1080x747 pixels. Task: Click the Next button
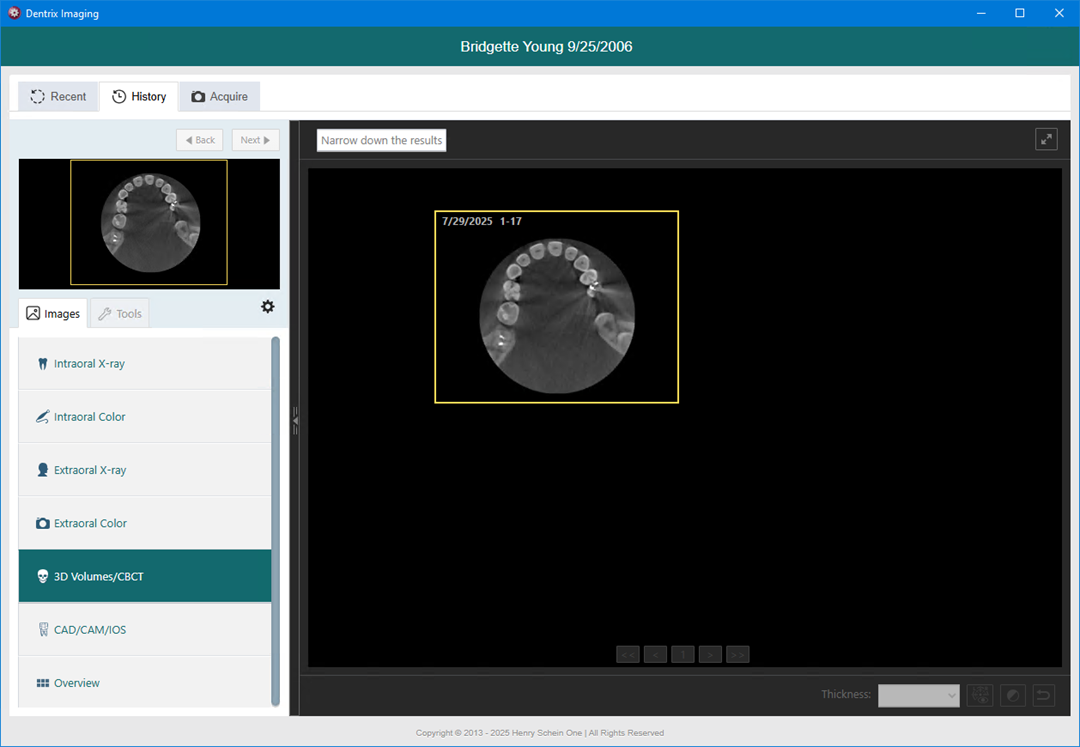tap(255, 140)
